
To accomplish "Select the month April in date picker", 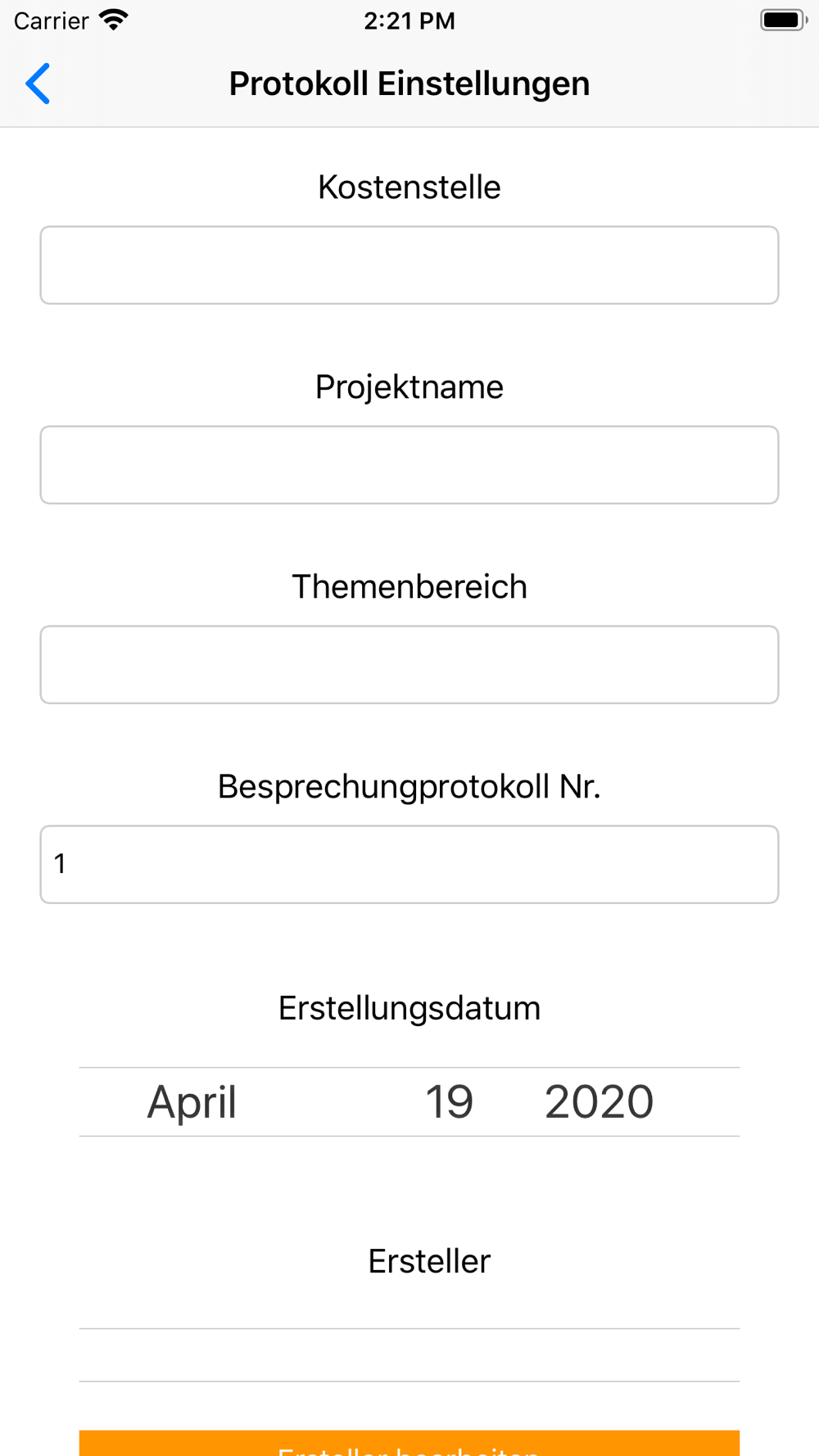I will click(192, 1101).
